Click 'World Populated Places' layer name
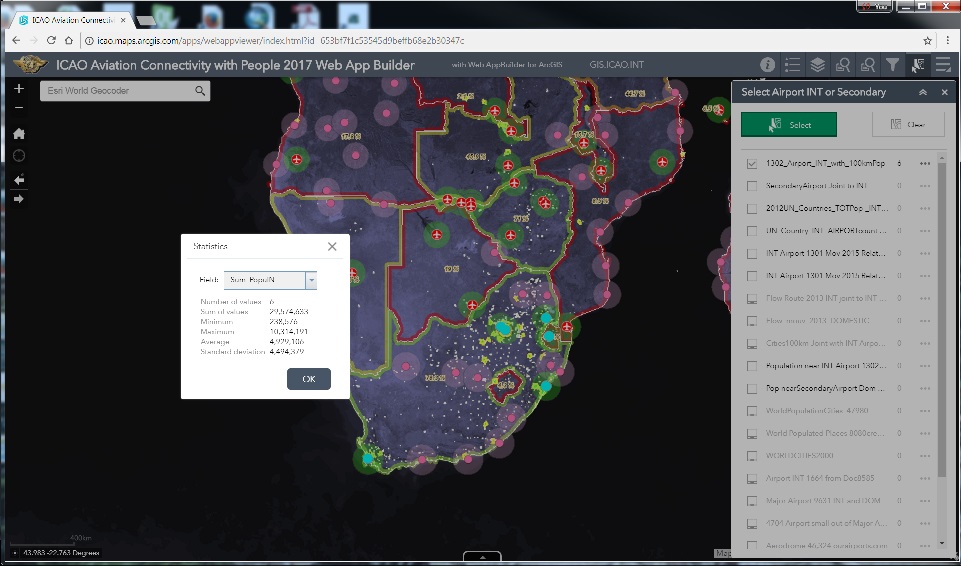This screenshot has width=961, height=566. pyautogui.click(x=826, y=434)
